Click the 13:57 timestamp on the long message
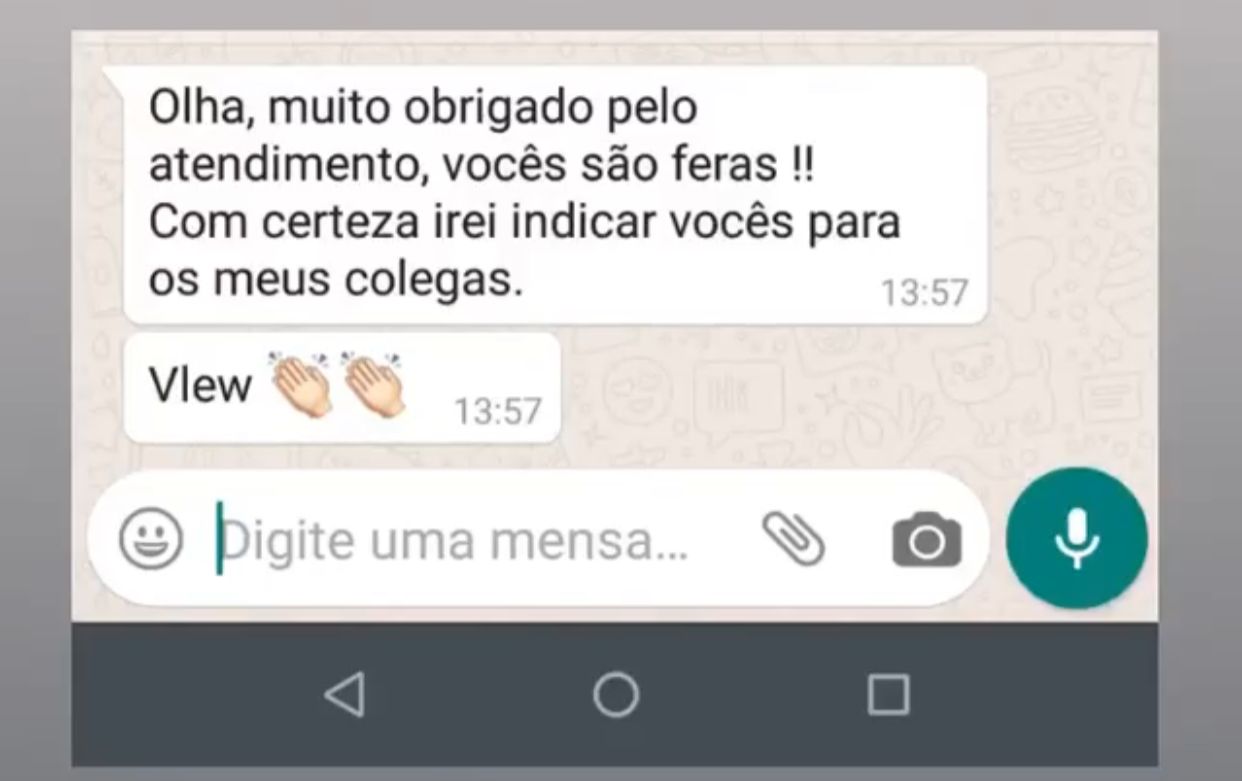1242x781 pixels. click(x=924, y=293)
